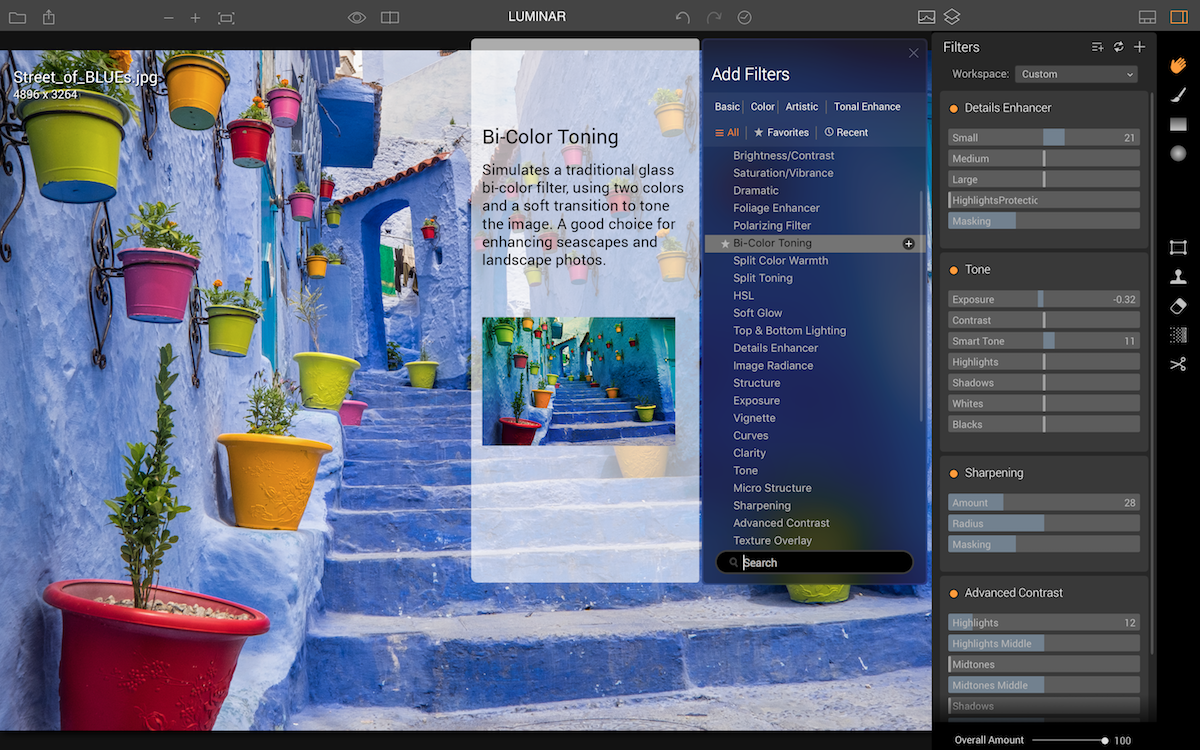Close the Add Filters popup
The height and width of the screenshot is (750, 1200).
[913, 53]
